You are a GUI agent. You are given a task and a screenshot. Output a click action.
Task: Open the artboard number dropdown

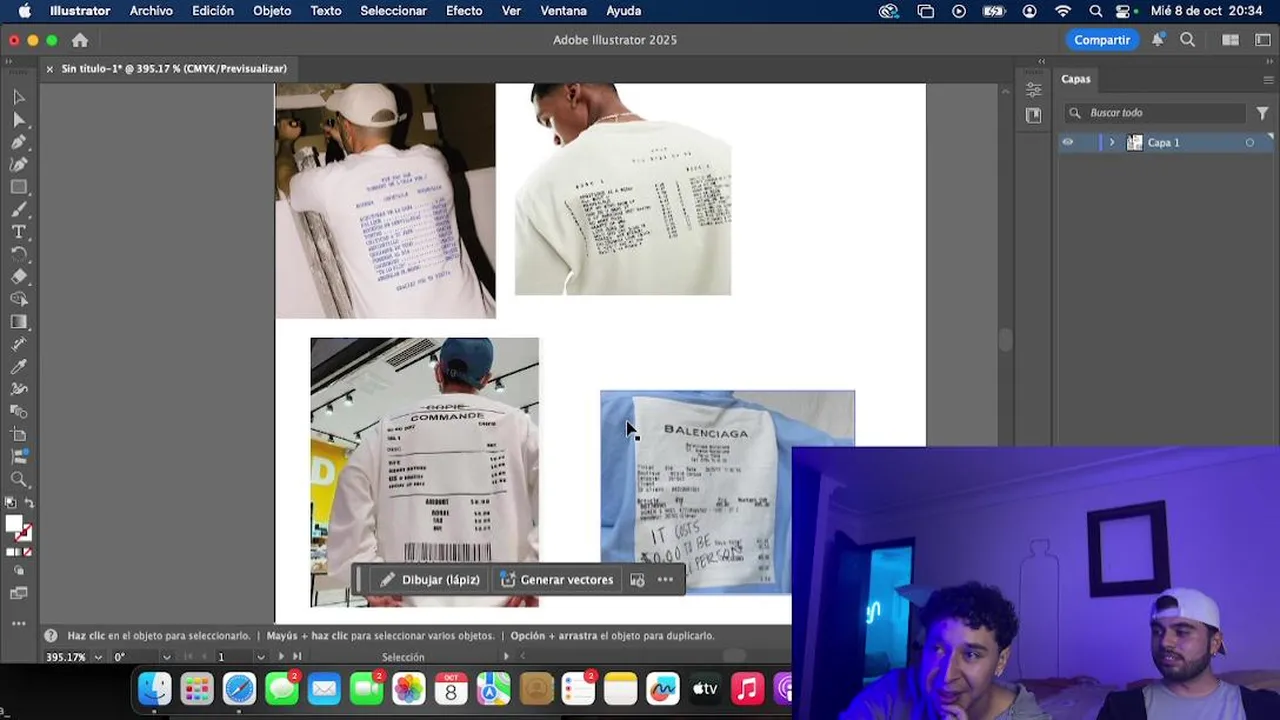tap(260, 657)
